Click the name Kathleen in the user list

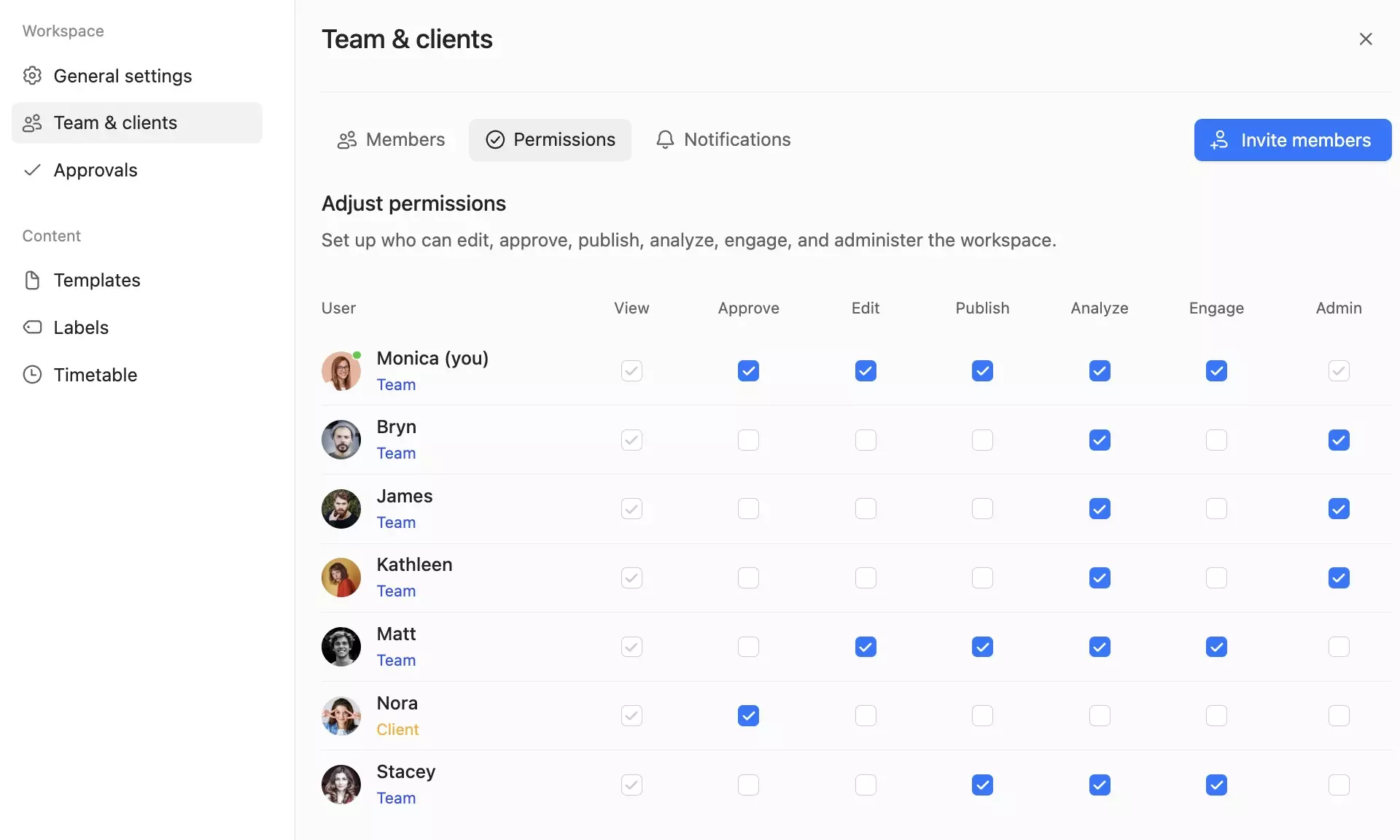pyautogui.click(x=414, y=564)
